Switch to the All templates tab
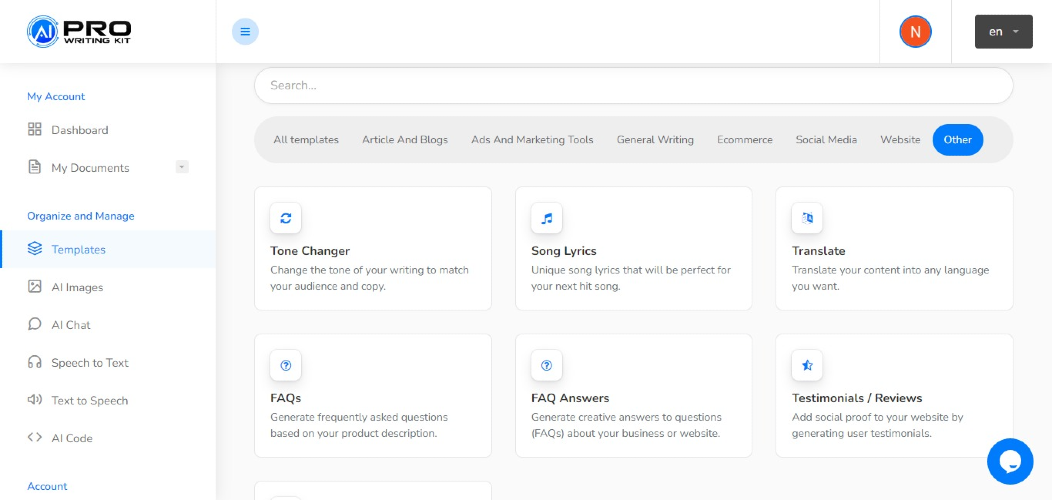 (306, 140)
